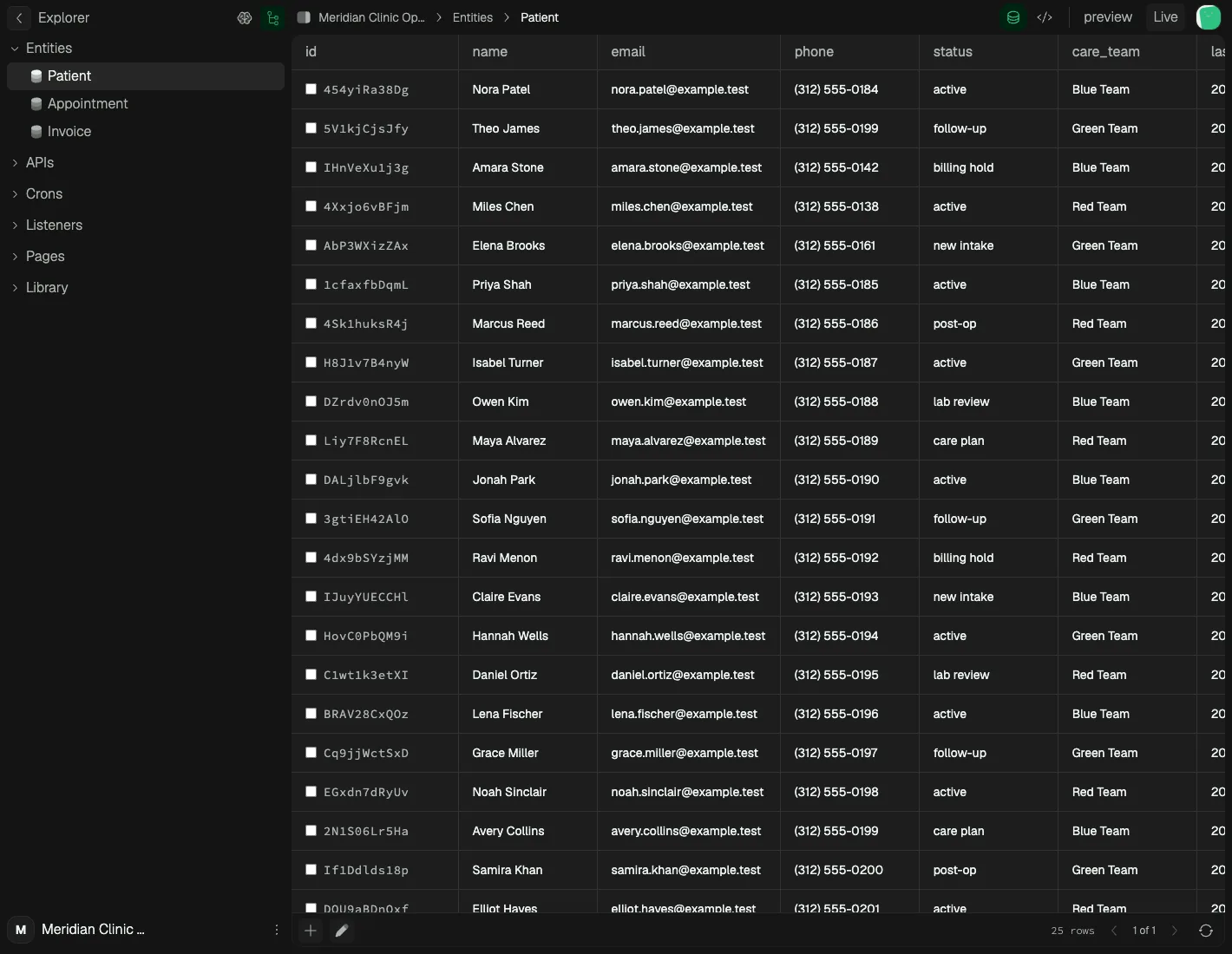1232x954 pixels.
Task: Click the pencil edit icon
Action: [x=342, y=931]
